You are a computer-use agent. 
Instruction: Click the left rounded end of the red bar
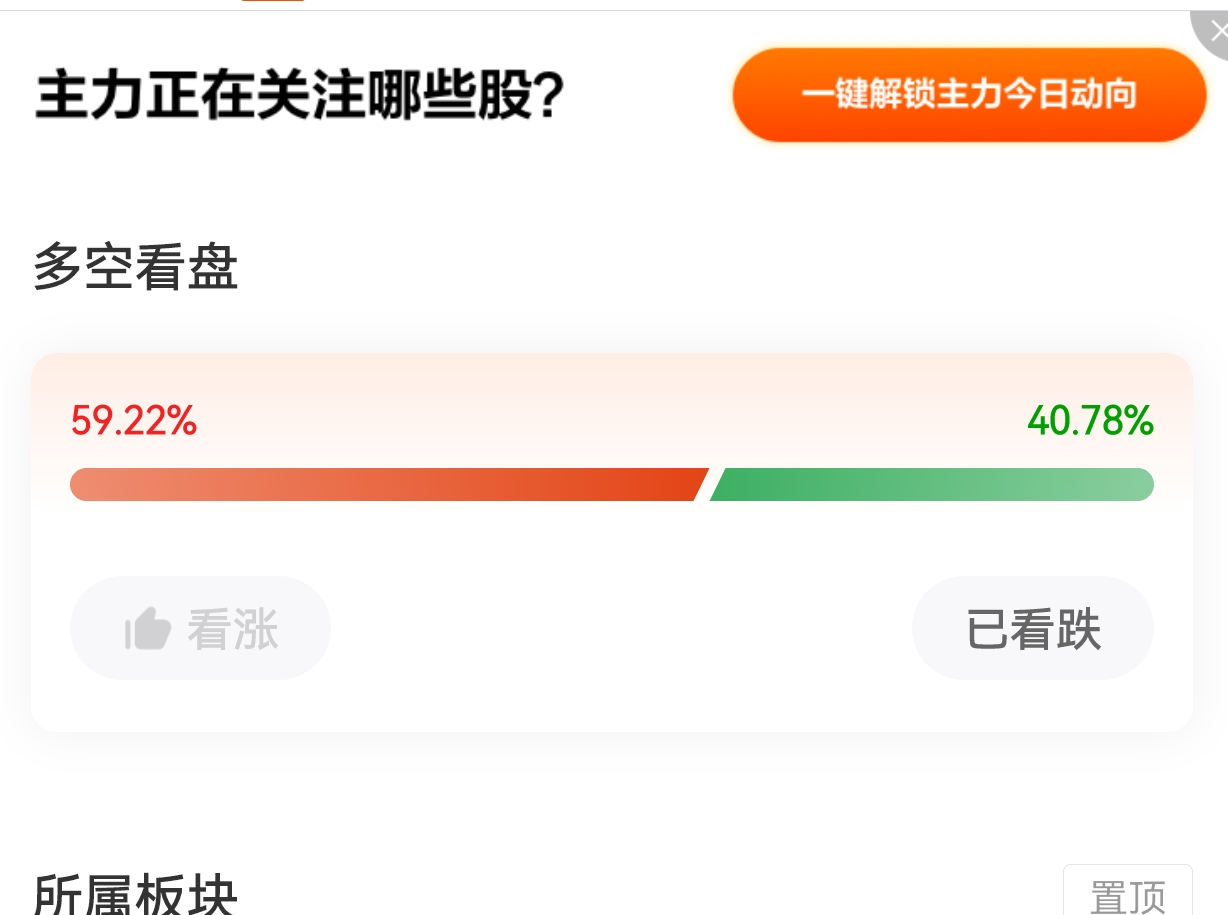(x=80, y=484)
